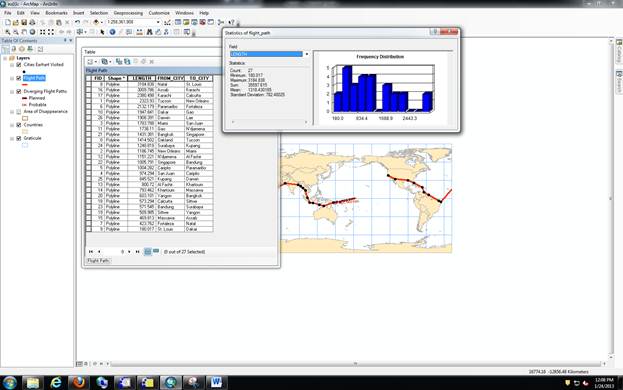Toggle the Graticule layer checkbox
This screenshot has height=390, width=623.
19,138
